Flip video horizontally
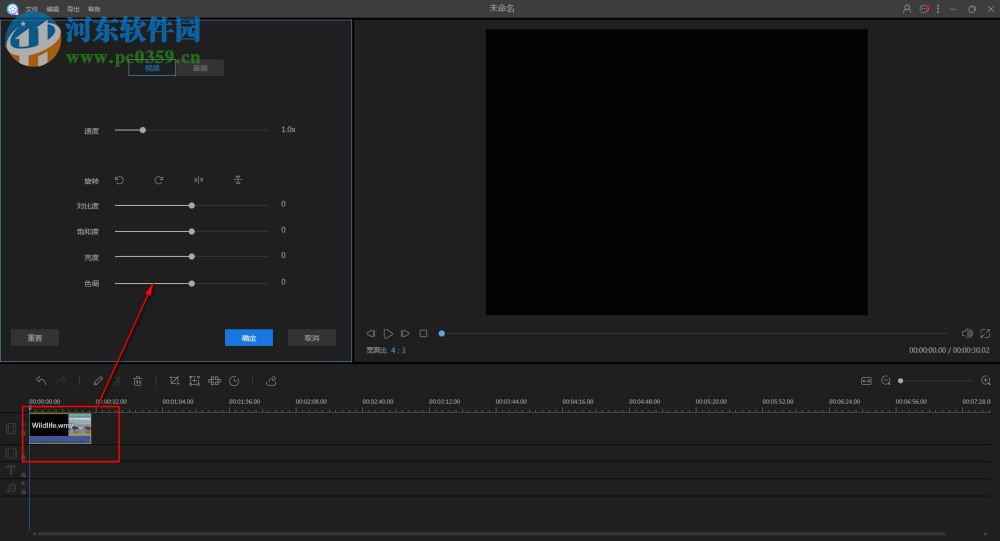 (198, 180)
